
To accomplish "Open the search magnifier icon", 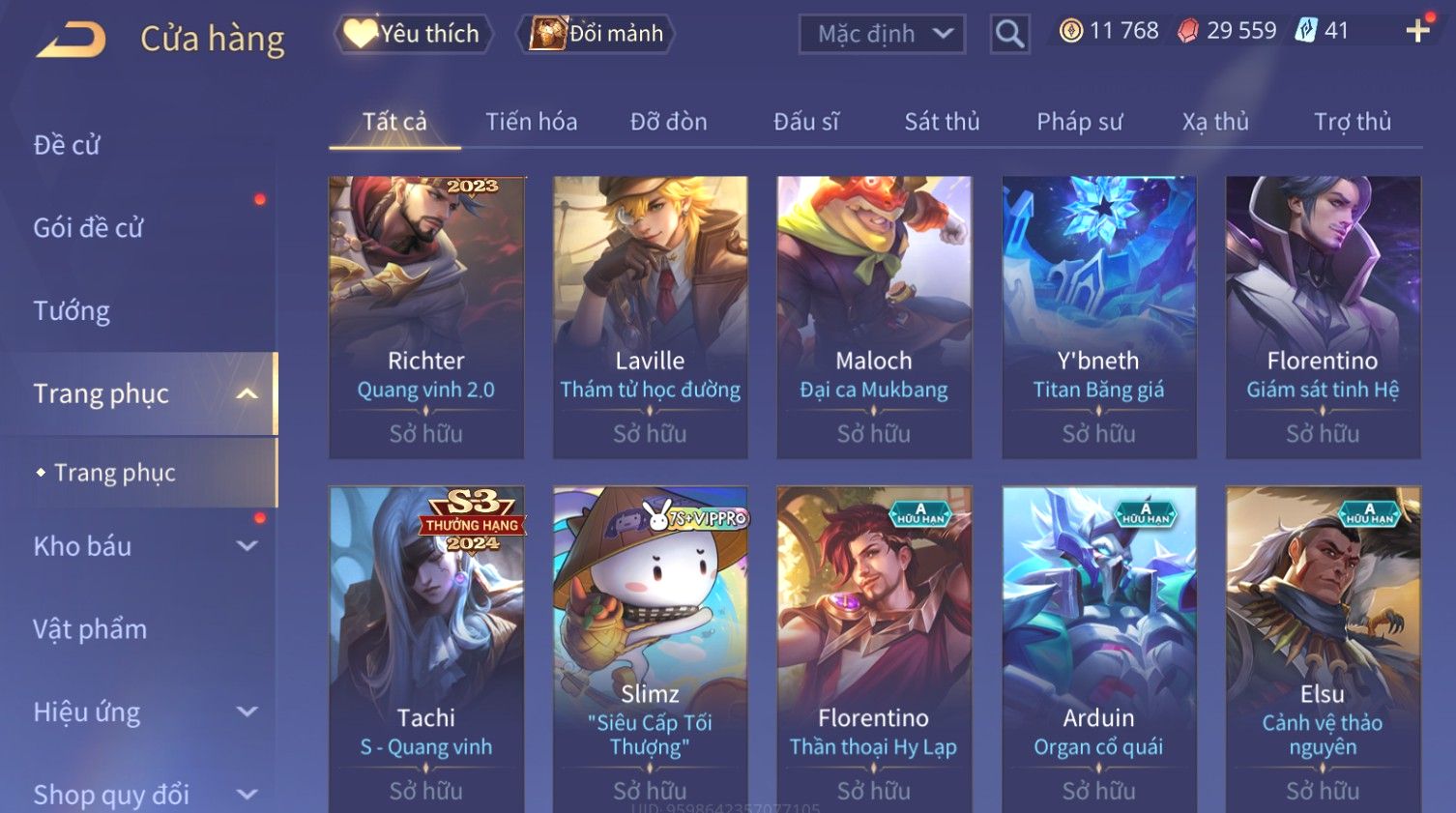I will click(x=1009, y=35).
